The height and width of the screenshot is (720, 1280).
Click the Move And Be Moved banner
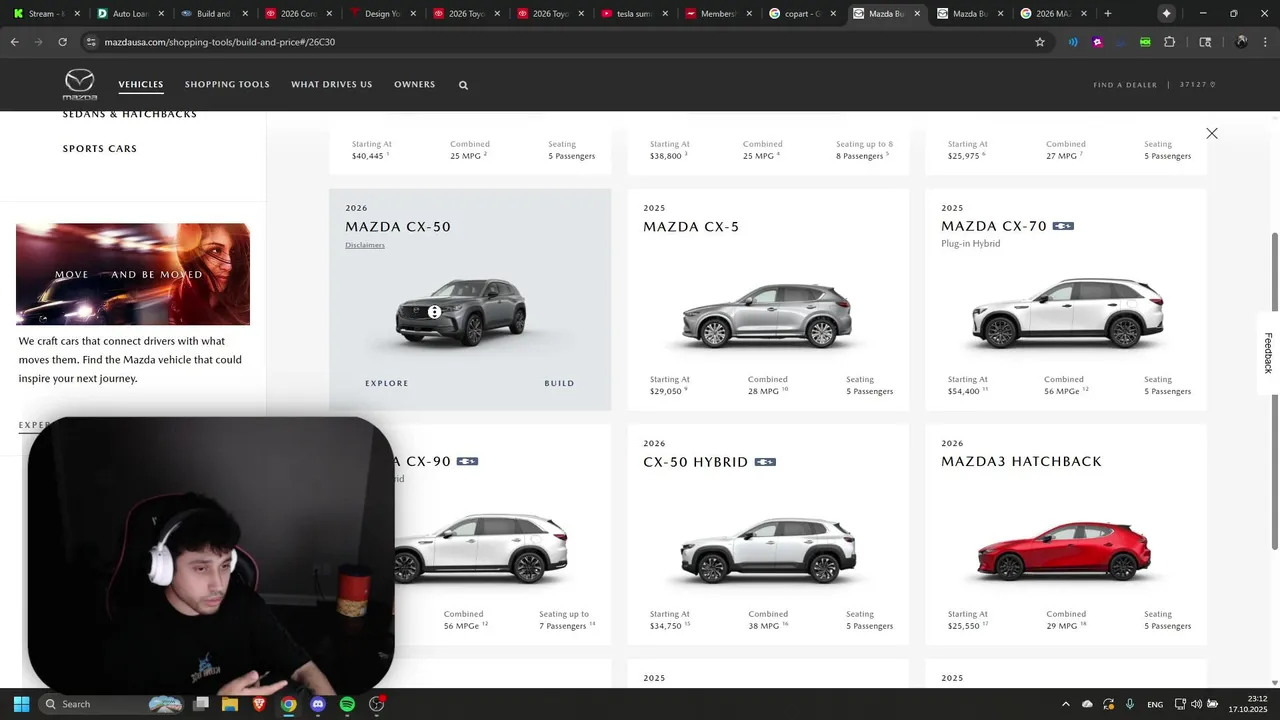click(133, 274)
